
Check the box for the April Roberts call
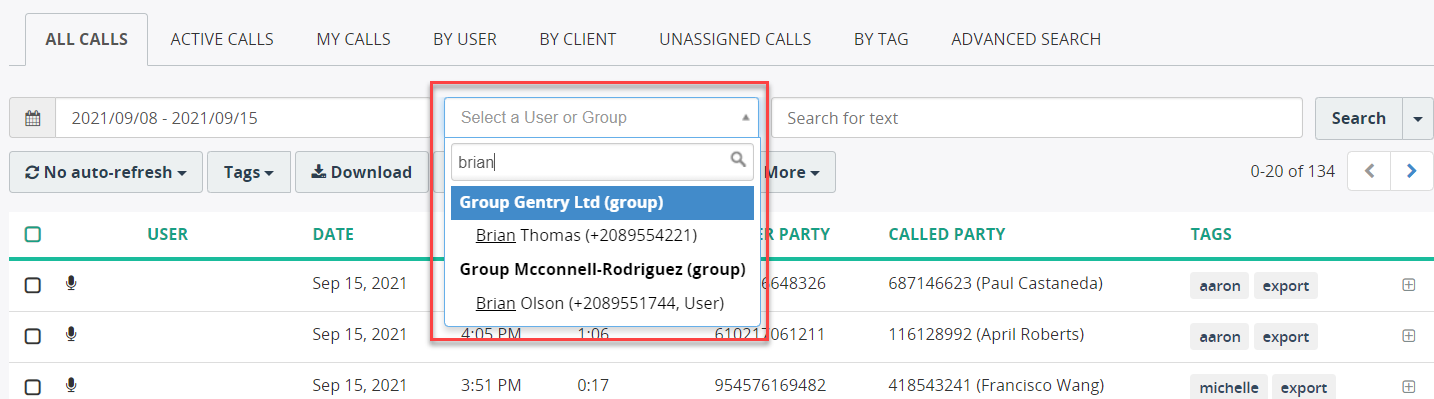[33, 336]
